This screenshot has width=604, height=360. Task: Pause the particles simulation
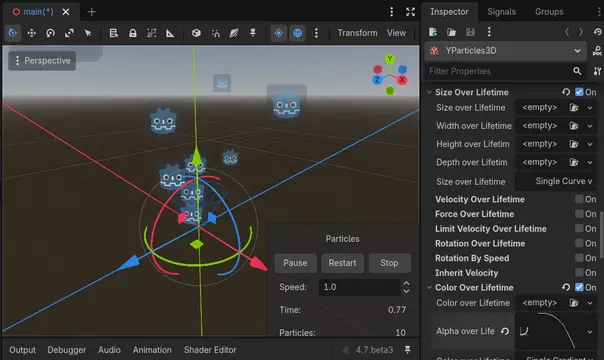click(295, 263)
